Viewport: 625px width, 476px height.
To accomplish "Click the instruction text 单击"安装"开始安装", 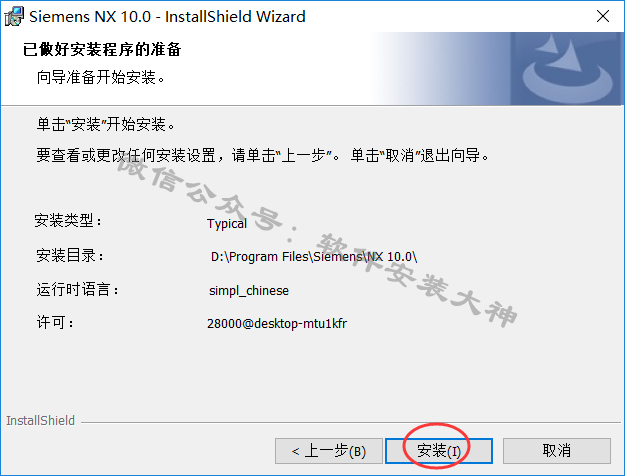I will pos(106,124).
